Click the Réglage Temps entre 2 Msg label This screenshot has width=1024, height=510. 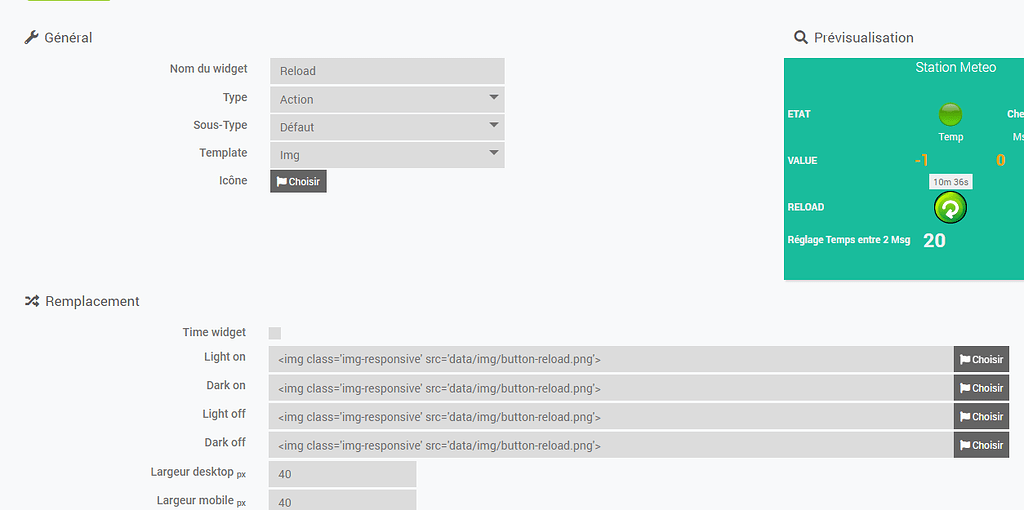(x=849, y=240)
